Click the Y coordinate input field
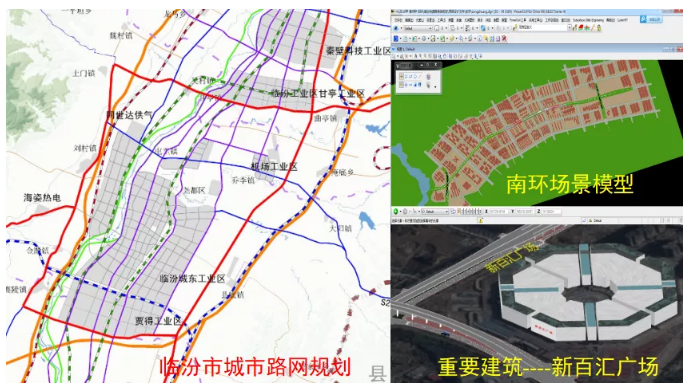 pyautogui.click(x=524, y=211)
